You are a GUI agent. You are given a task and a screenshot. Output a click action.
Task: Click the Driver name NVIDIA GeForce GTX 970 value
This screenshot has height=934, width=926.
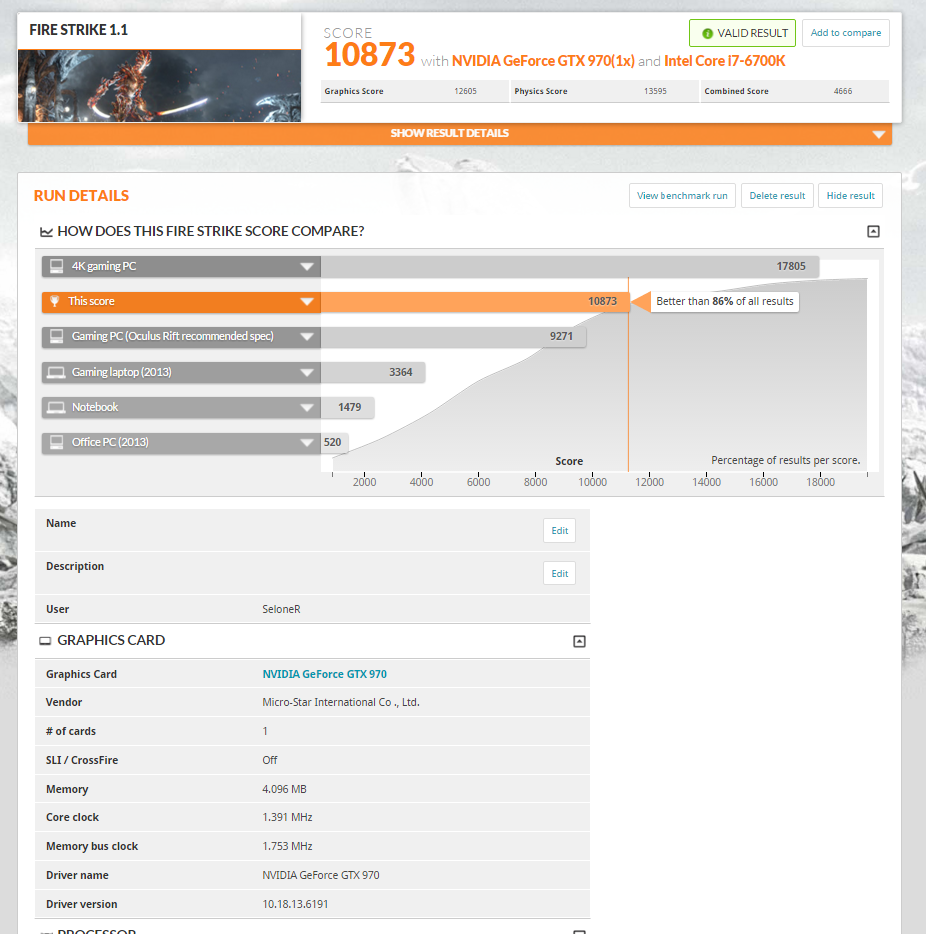(320, 876)
